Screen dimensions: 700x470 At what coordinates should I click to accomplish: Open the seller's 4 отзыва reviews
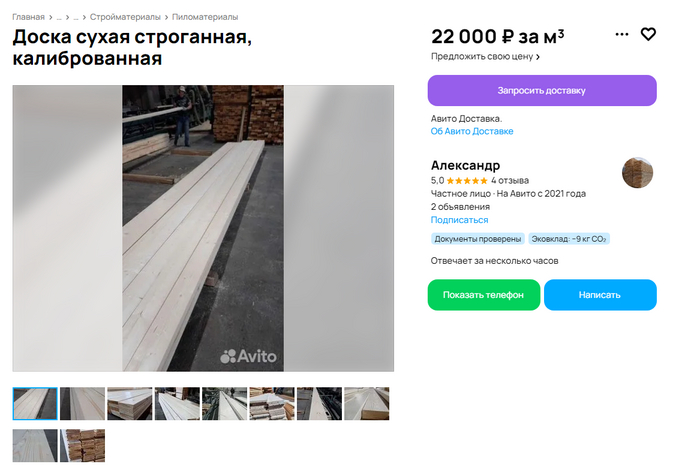pyautogui.click(x=510, y=181)
